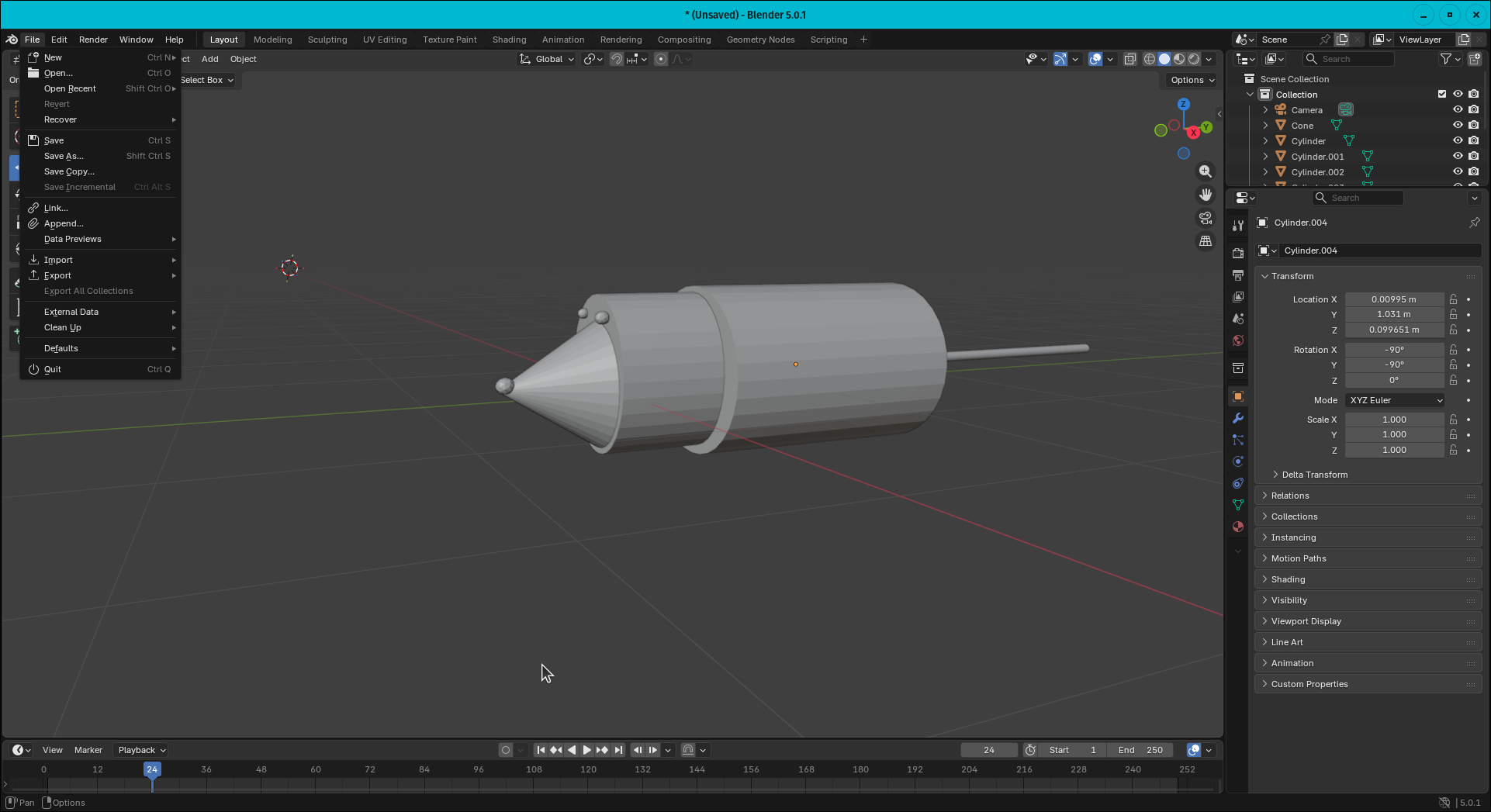
Task: Toggle Camera visibility eye icon
Action: click(1458, 109)
